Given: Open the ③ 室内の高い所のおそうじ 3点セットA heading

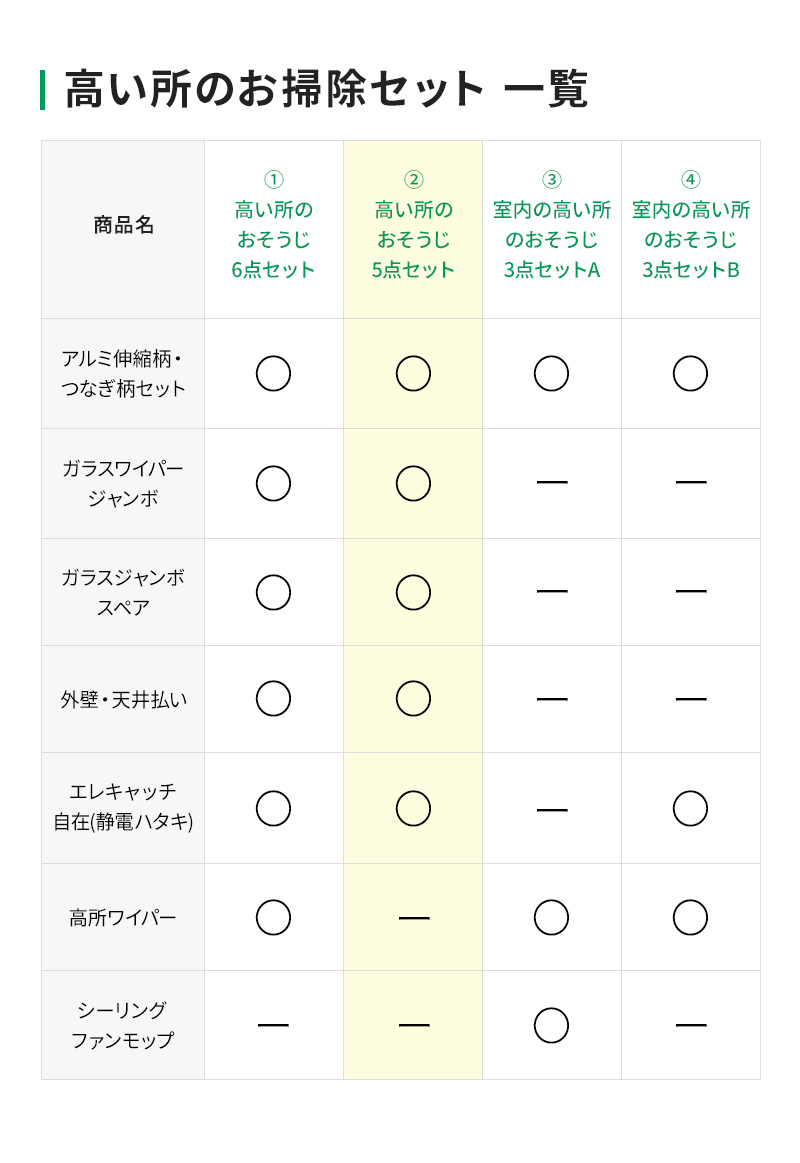Looking at the screenshot, I should click(551, 225).
